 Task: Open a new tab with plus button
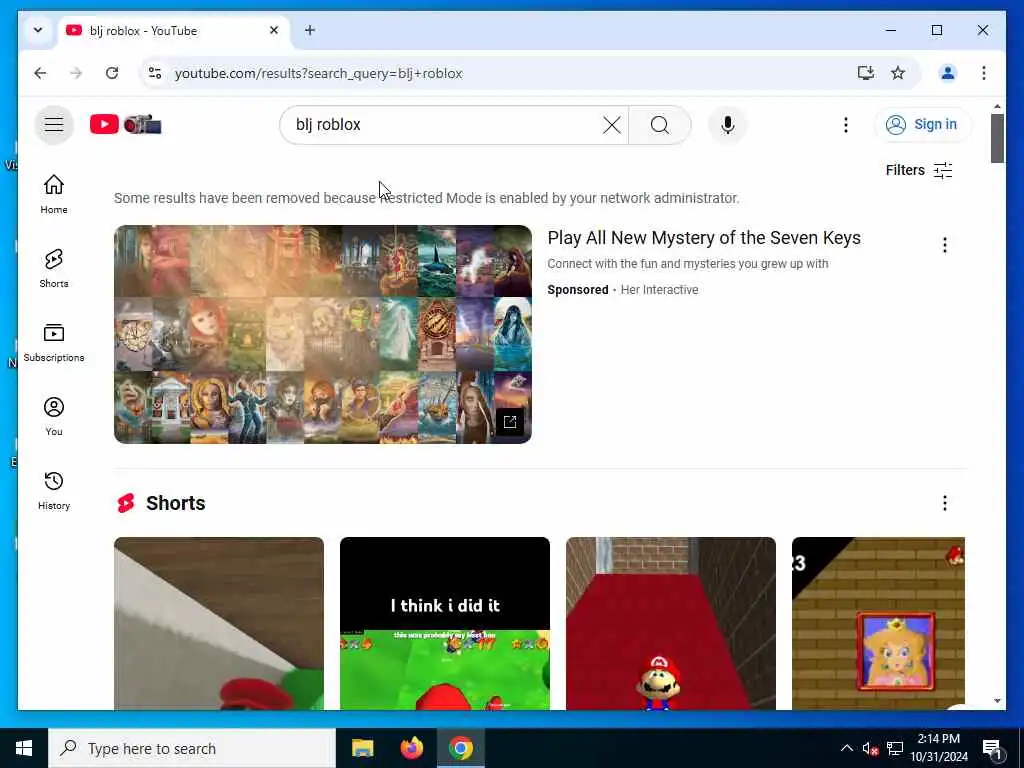[310, 30]
